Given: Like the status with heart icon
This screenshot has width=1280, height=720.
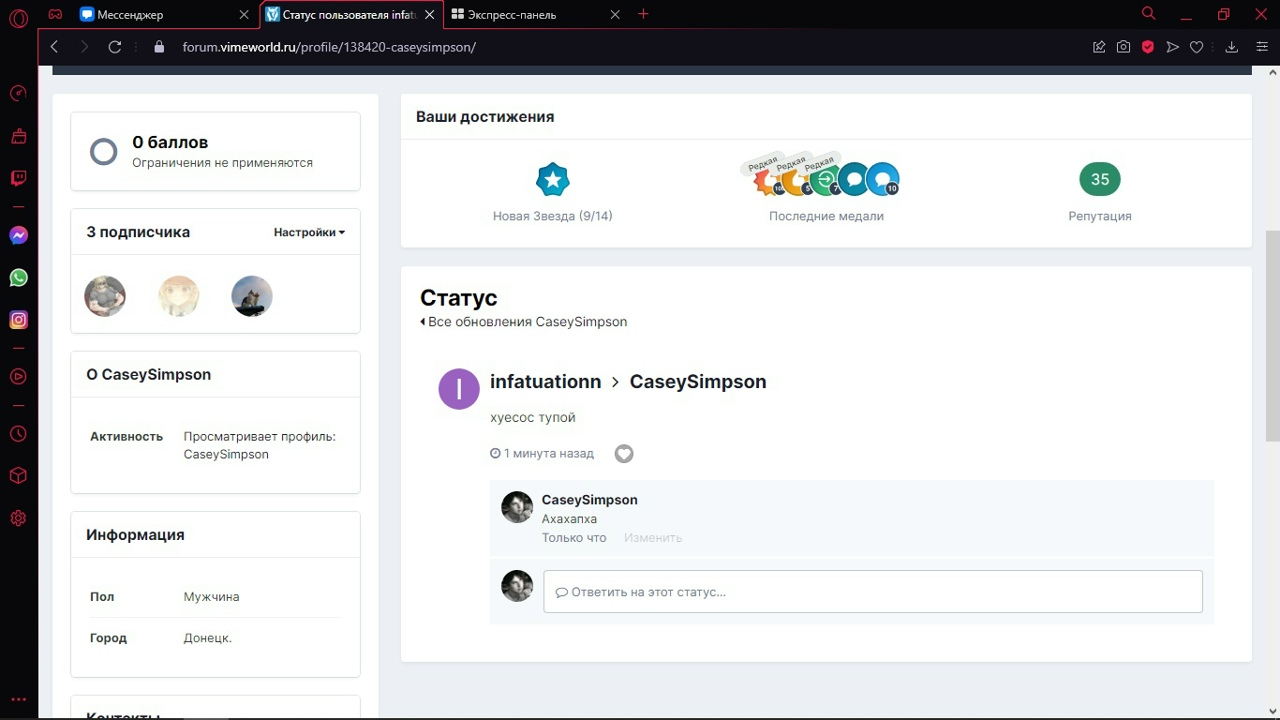Looking at the screenshot, I should click(624, 454).
